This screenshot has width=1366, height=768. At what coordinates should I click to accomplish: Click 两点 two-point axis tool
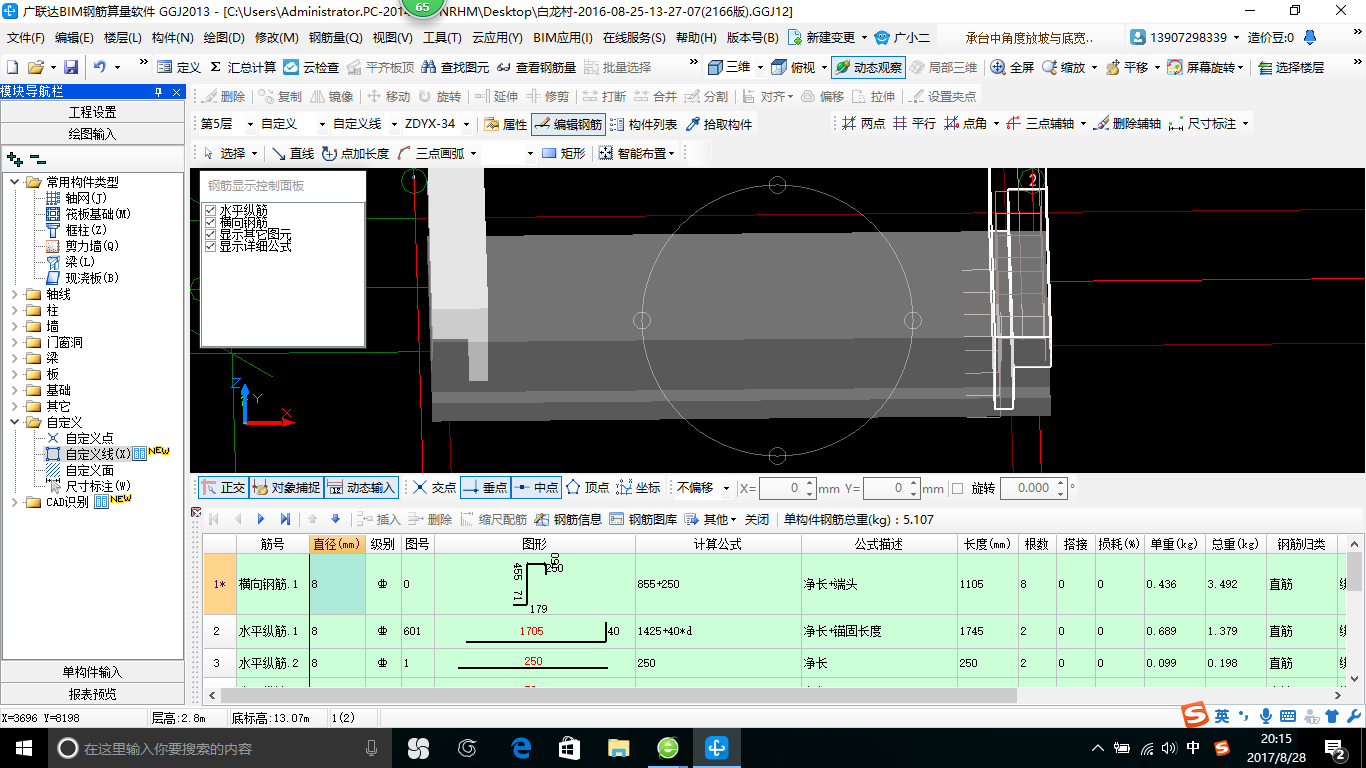[x=863, y=124]
